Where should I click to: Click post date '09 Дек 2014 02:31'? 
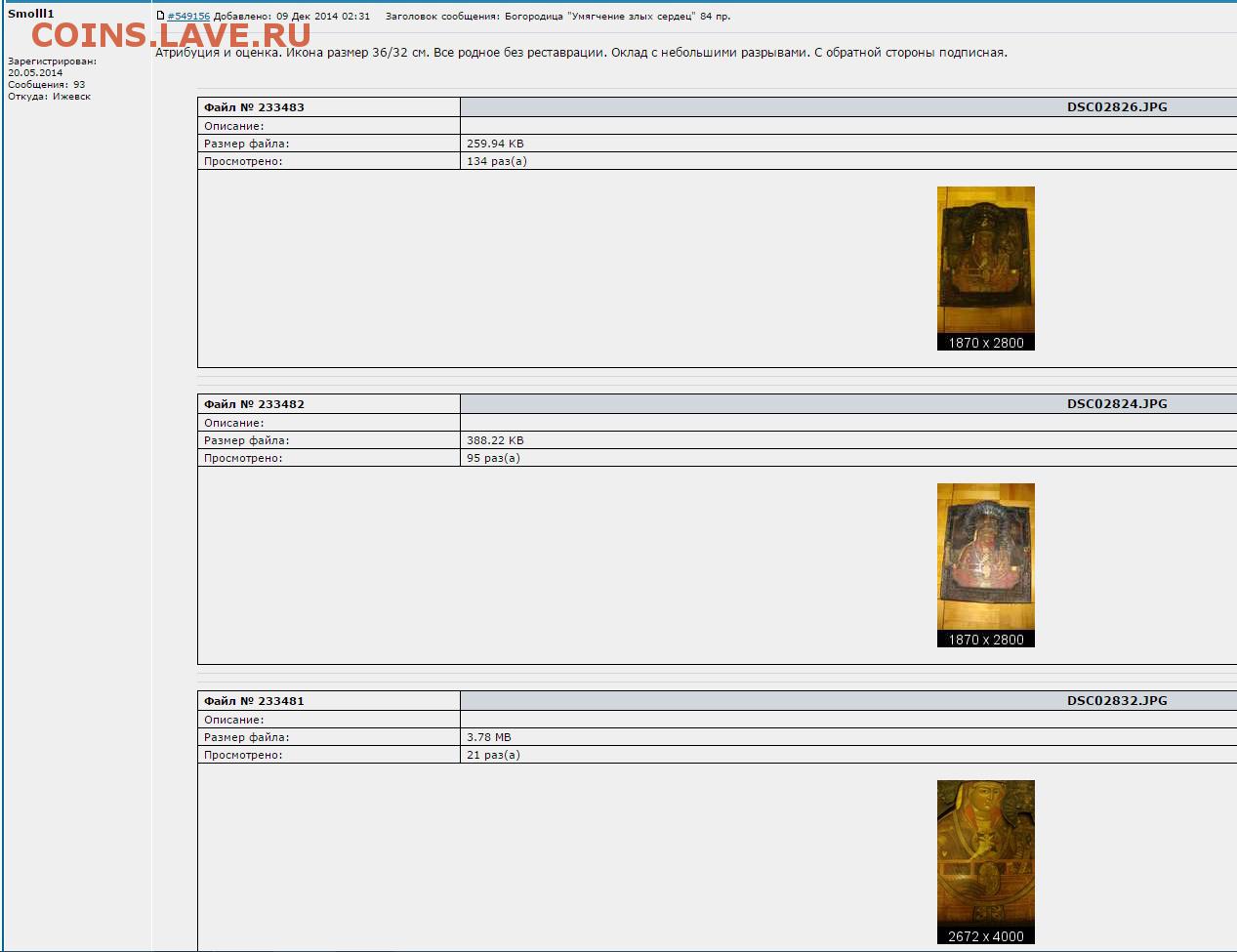(x=323, y=17)
